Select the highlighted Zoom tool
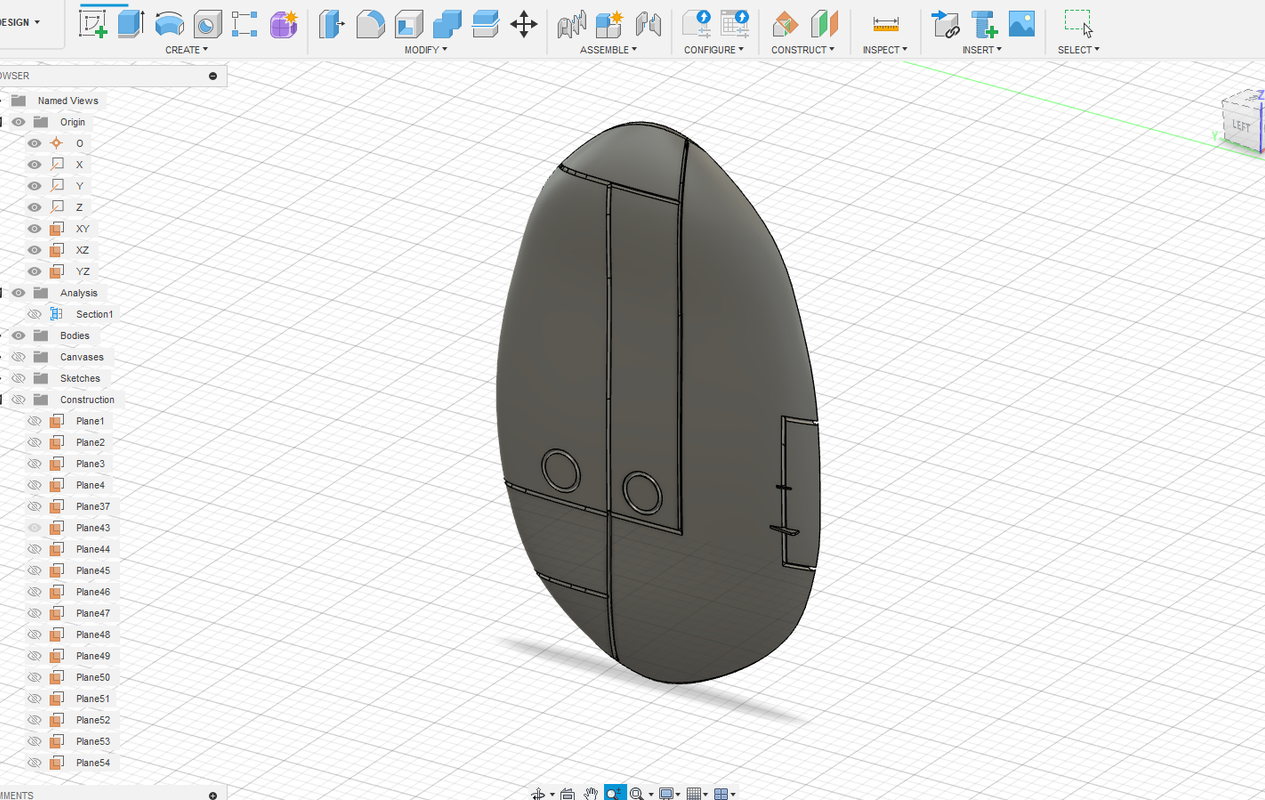Screen dimensions: 1265x800 [x=615, y=794]
